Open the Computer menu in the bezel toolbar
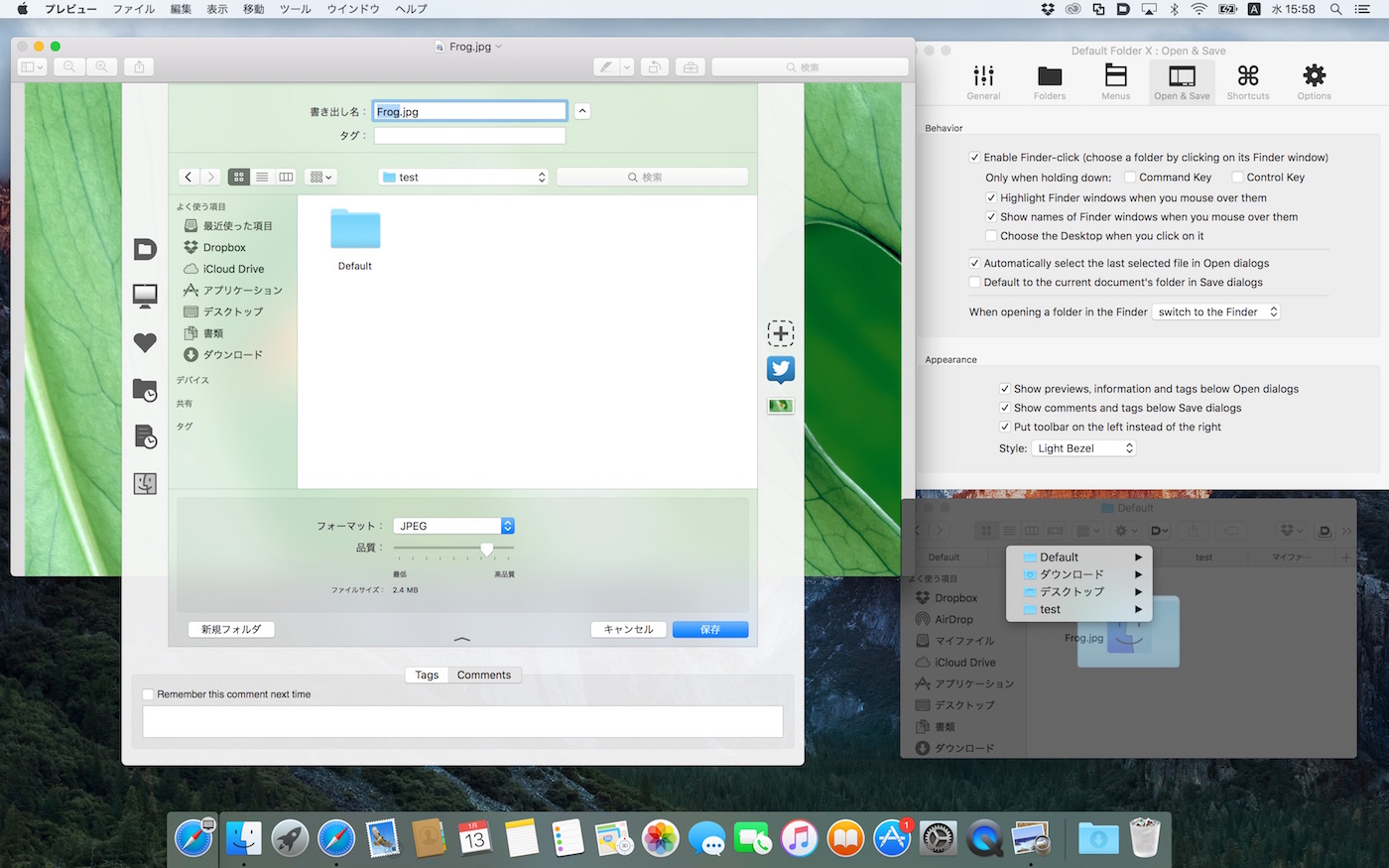Screen dimensions: 1389x868 pos(145,296)
